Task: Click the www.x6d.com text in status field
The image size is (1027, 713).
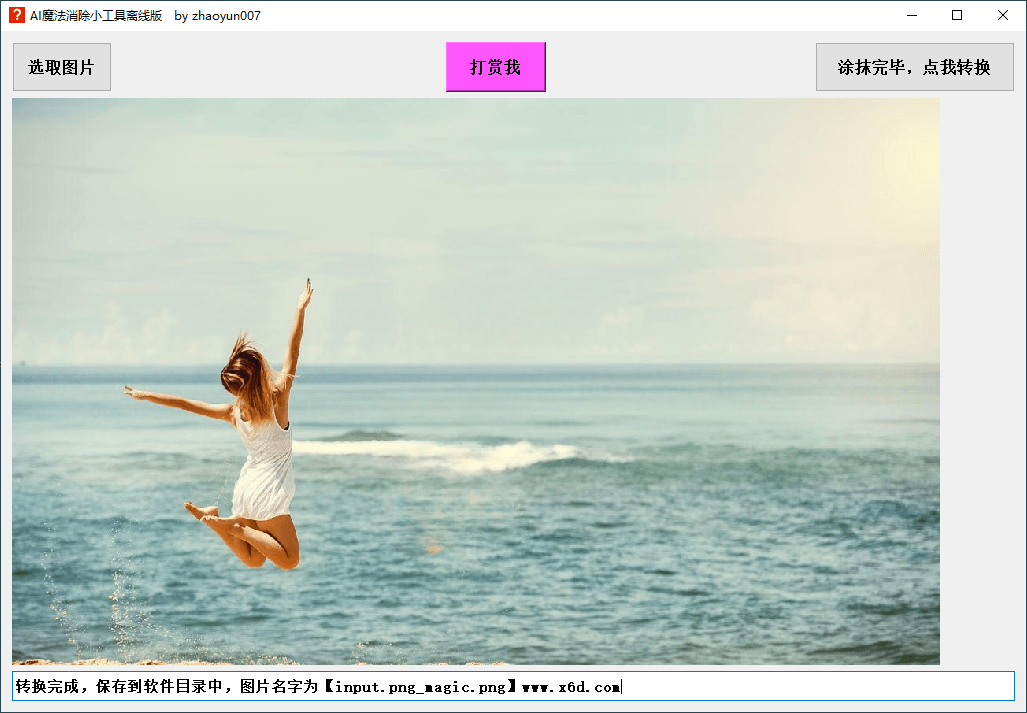Action: (570, 687)
